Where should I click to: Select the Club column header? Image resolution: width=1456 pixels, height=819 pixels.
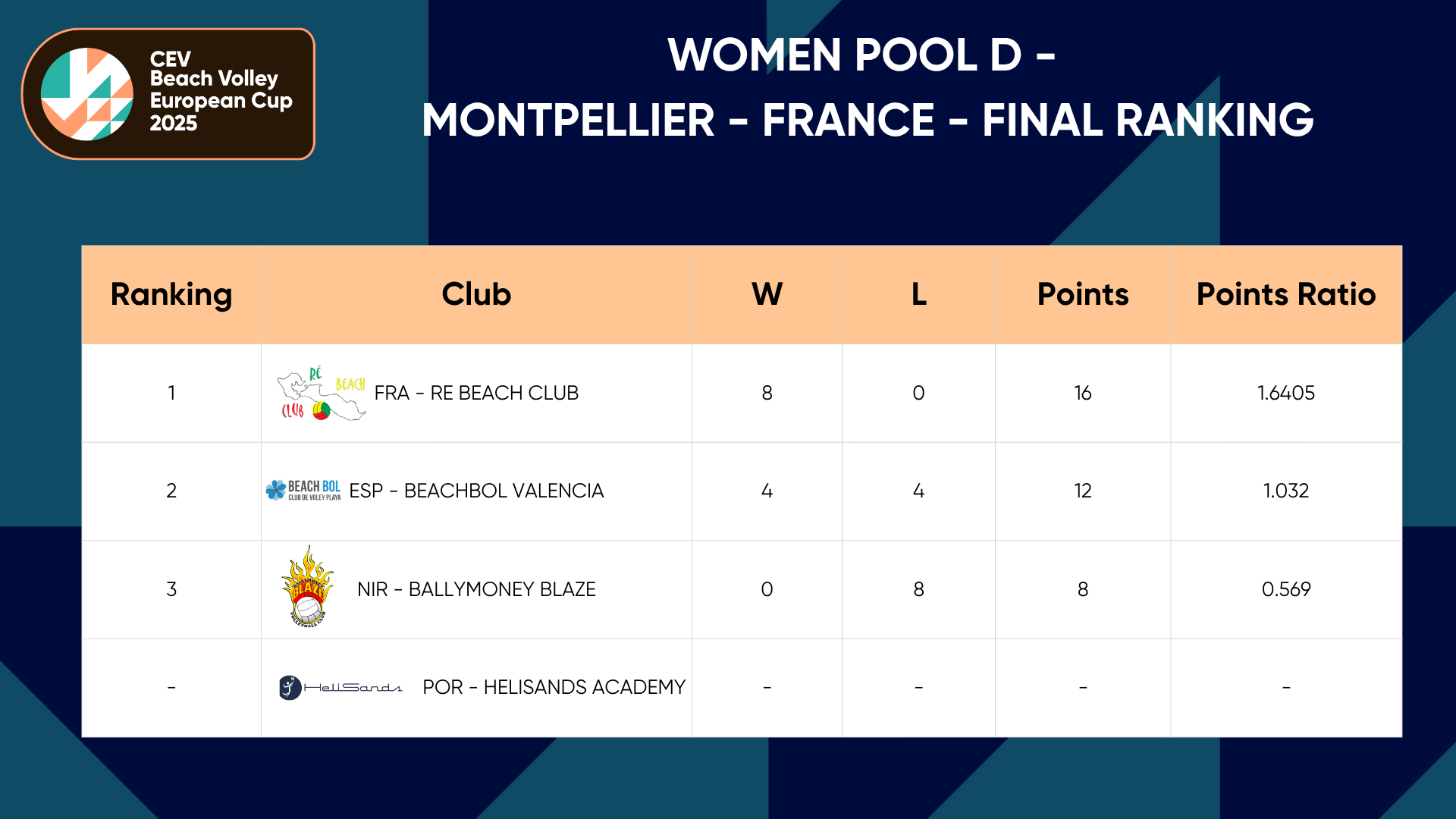point(476,294)
